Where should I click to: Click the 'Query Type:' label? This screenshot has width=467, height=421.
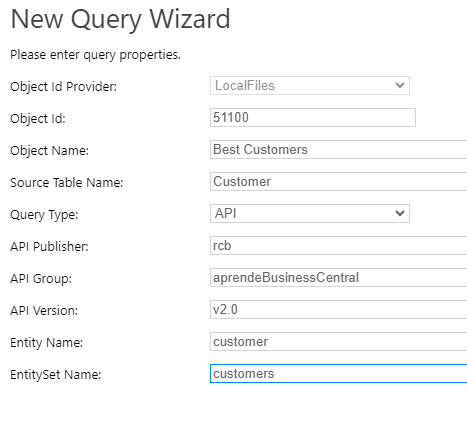tap(44, 215)
